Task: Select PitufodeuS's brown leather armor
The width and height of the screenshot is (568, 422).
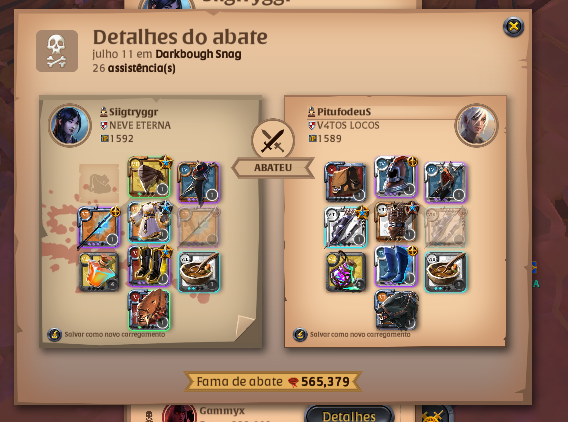Action: pos(396,222)
